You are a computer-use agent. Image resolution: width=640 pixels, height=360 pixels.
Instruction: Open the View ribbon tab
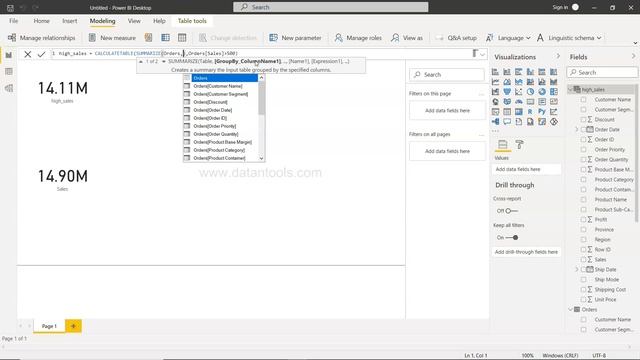[134, 21]
